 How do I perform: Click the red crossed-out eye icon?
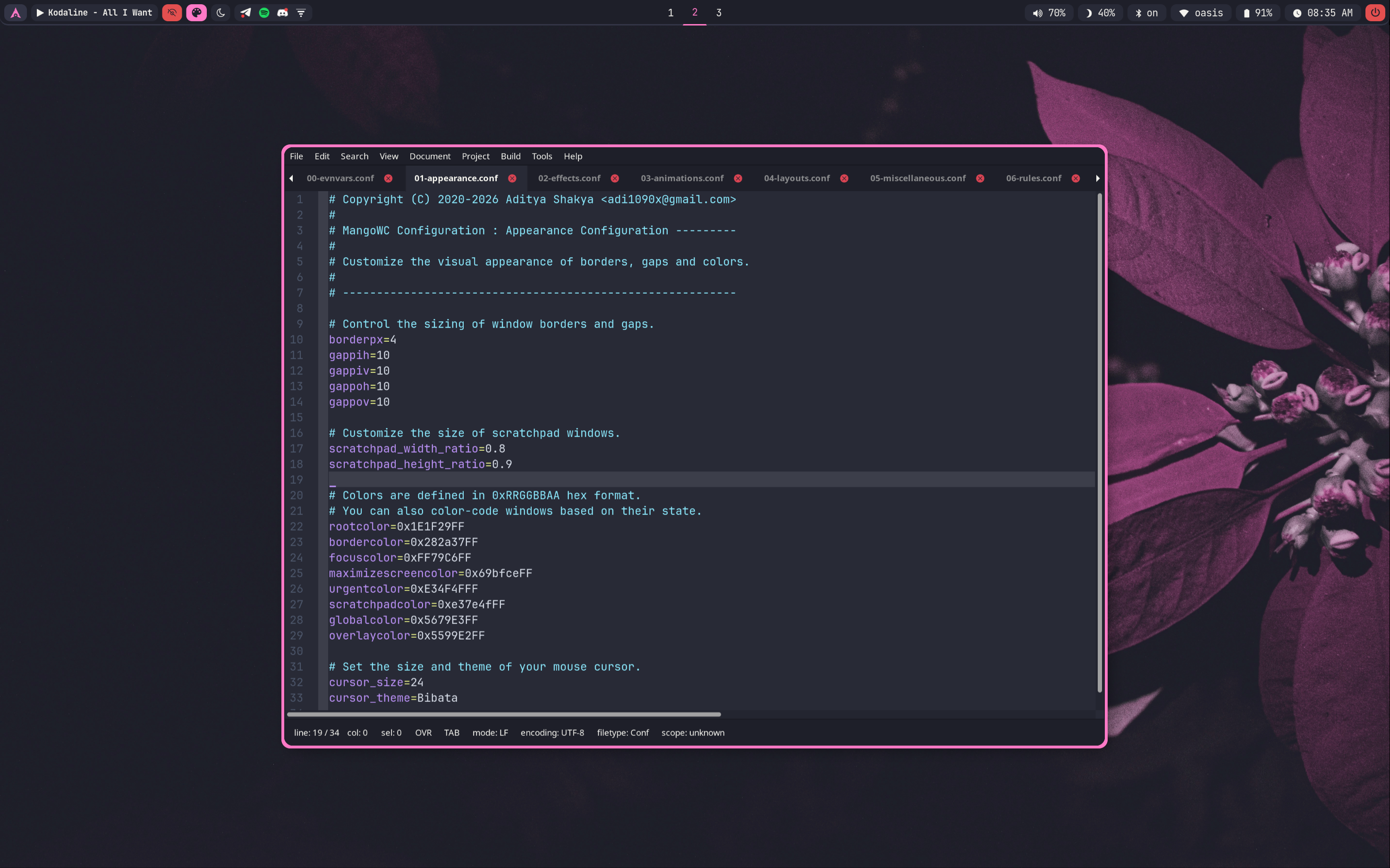[172, 13]
